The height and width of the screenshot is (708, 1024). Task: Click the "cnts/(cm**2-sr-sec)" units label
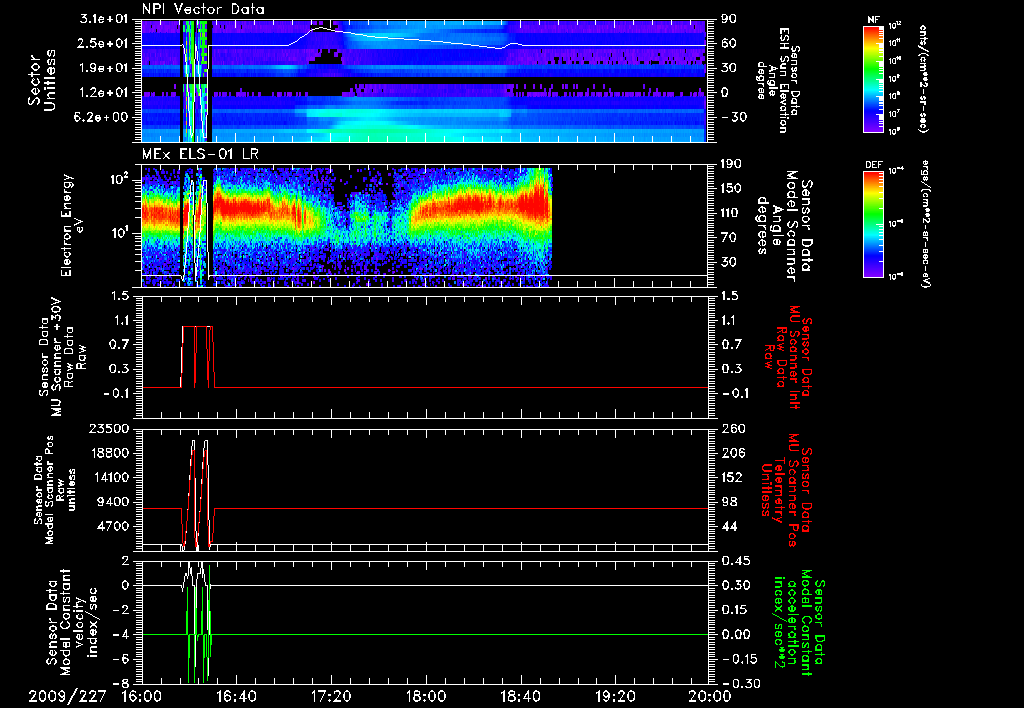coord(923,78)
